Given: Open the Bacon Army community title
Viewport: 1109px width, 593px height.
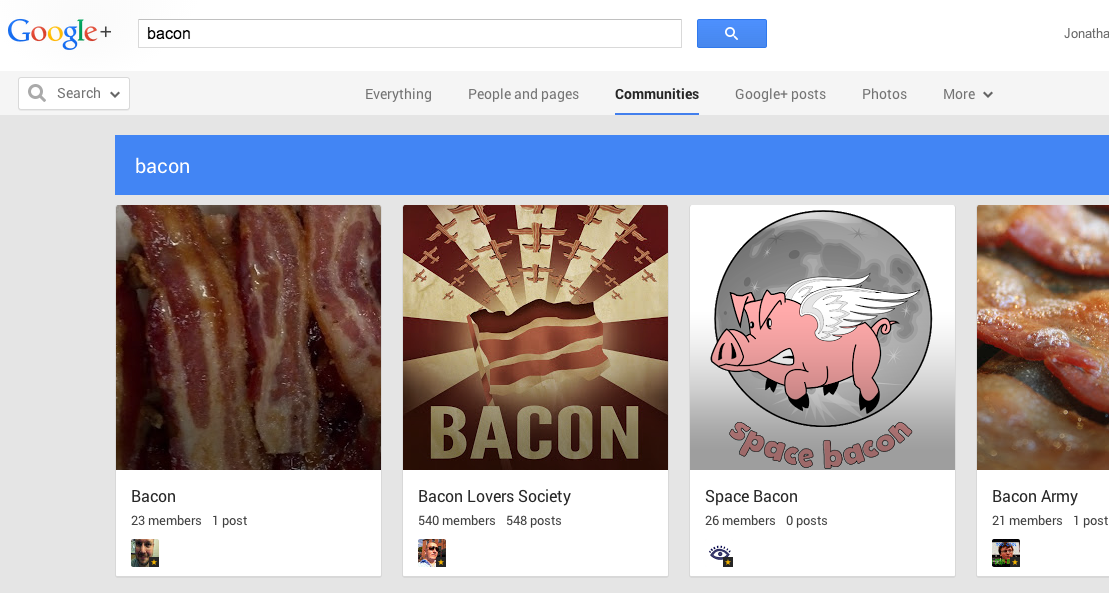Looking at the screenshot, I should (1035, 497).
